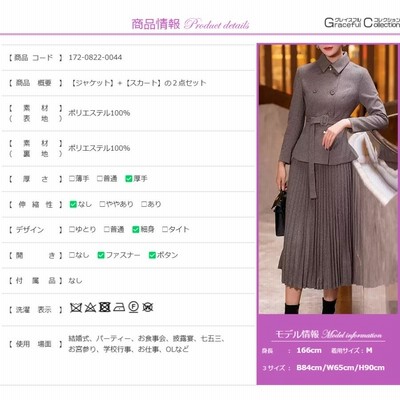The width and height of the screenshot is (400, 400).
Task: Tick the 薄手 thickness checkbox
Action: (72, 179)
